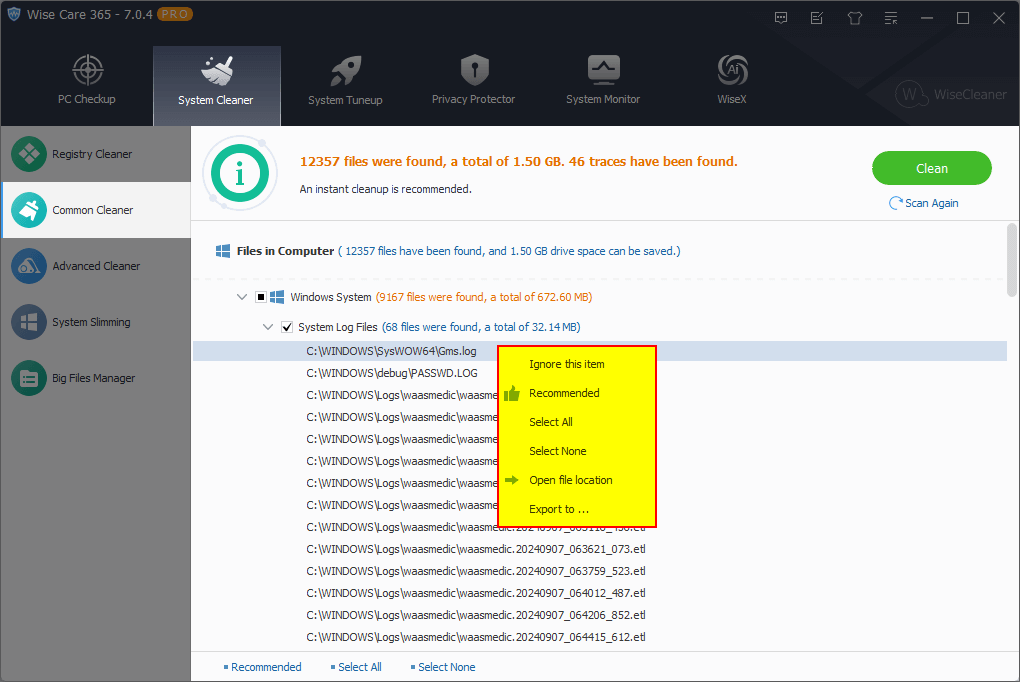Click the vertical scrollbar thumb of results list
Screen dimensions: 1020x682
pyautogui.click(x=1012, y=259)
